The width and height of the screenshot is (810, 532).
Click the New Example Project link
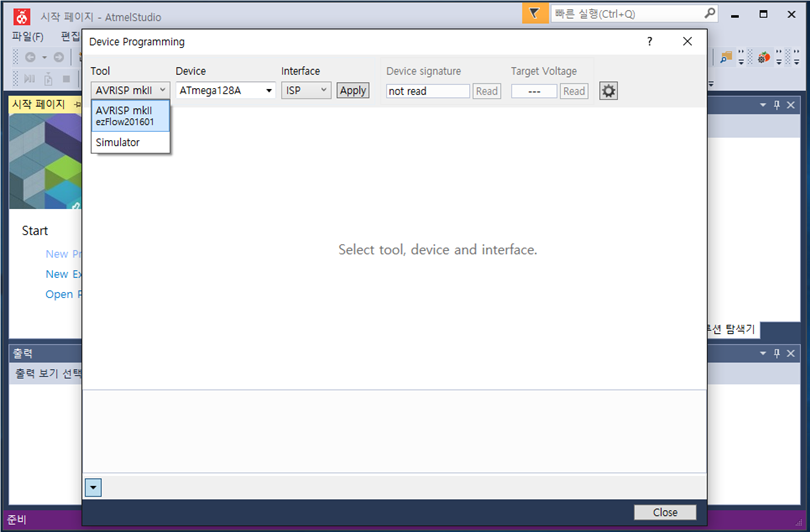pyautogui.click(x=63, y=274)
